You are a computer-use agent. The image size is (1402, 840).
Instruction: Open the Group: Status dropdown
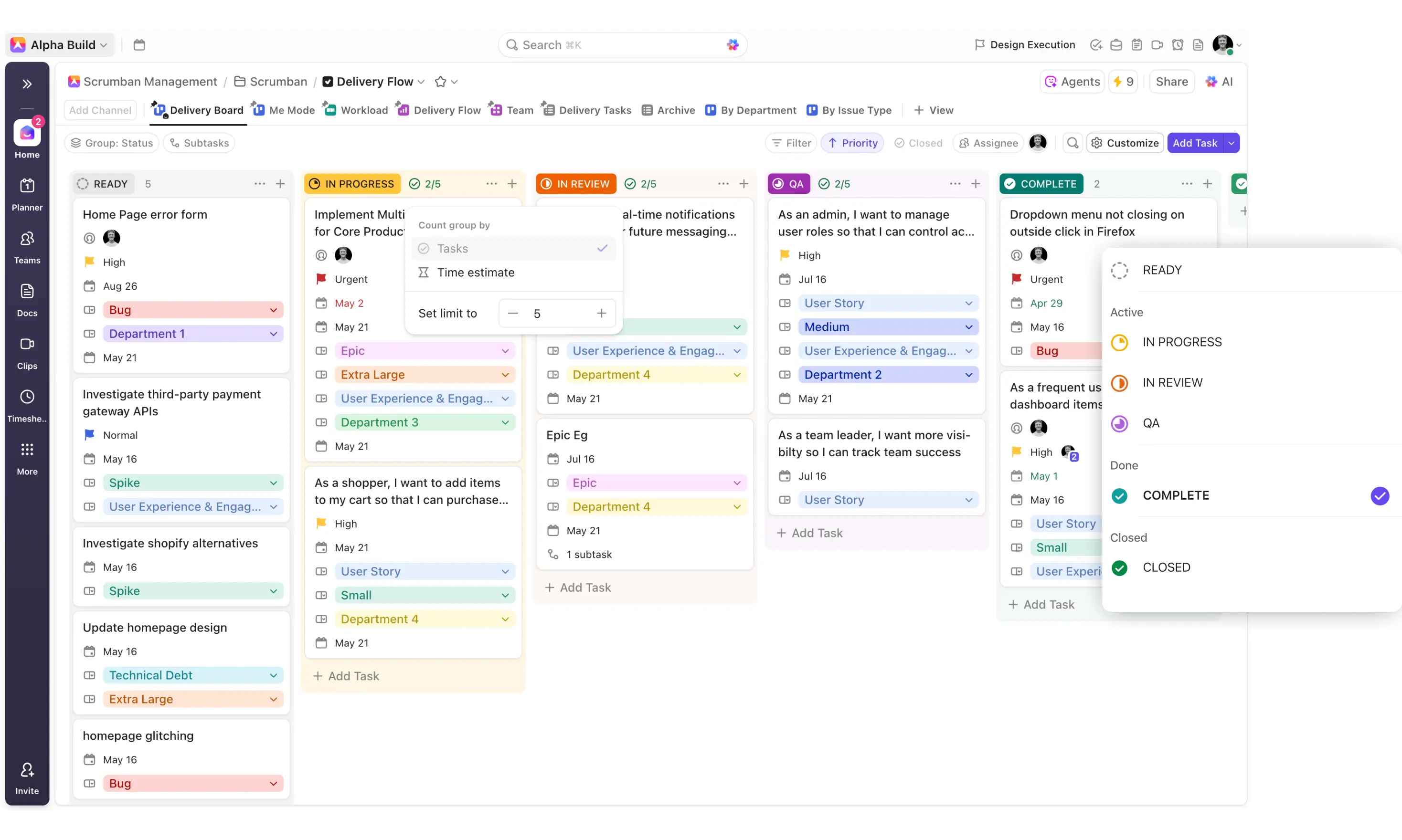(112, 143)
